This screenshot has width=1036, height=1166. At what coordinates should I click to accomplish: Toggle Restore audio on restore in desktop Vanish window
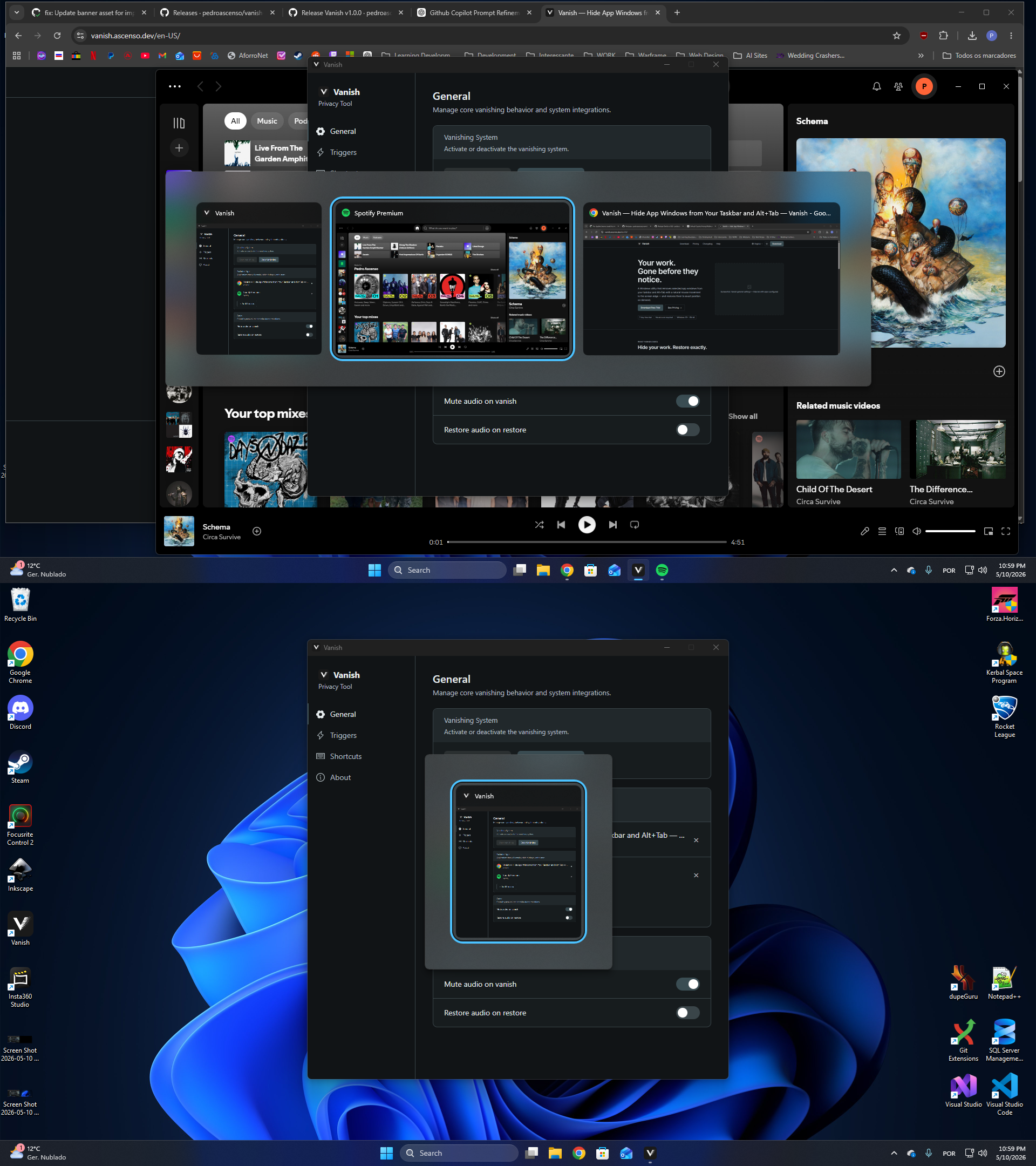click(x=687, y=1013)
